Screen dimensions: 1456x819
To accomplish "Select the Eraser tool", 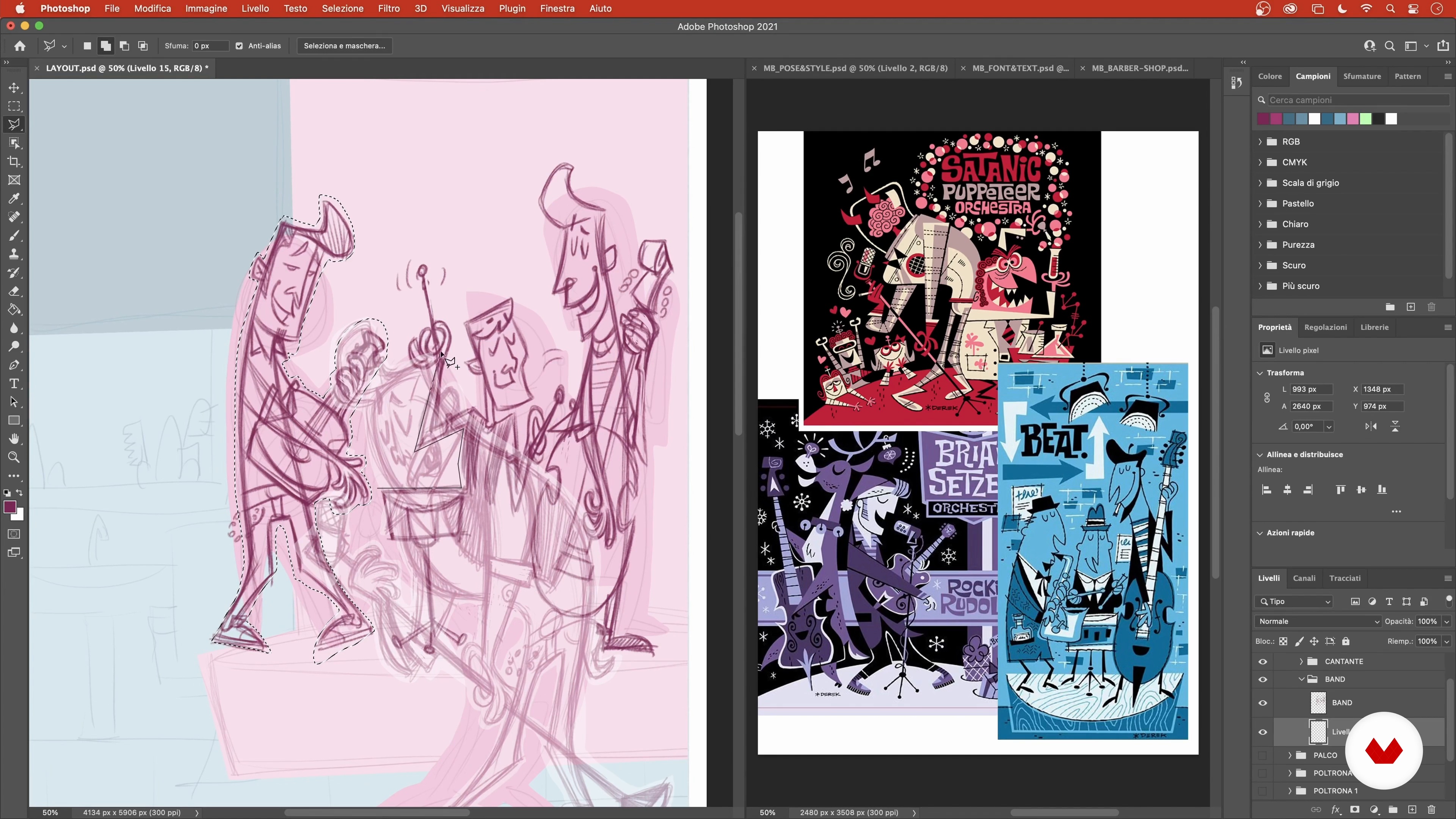I will pyautogui.click(x=14, y=291).
